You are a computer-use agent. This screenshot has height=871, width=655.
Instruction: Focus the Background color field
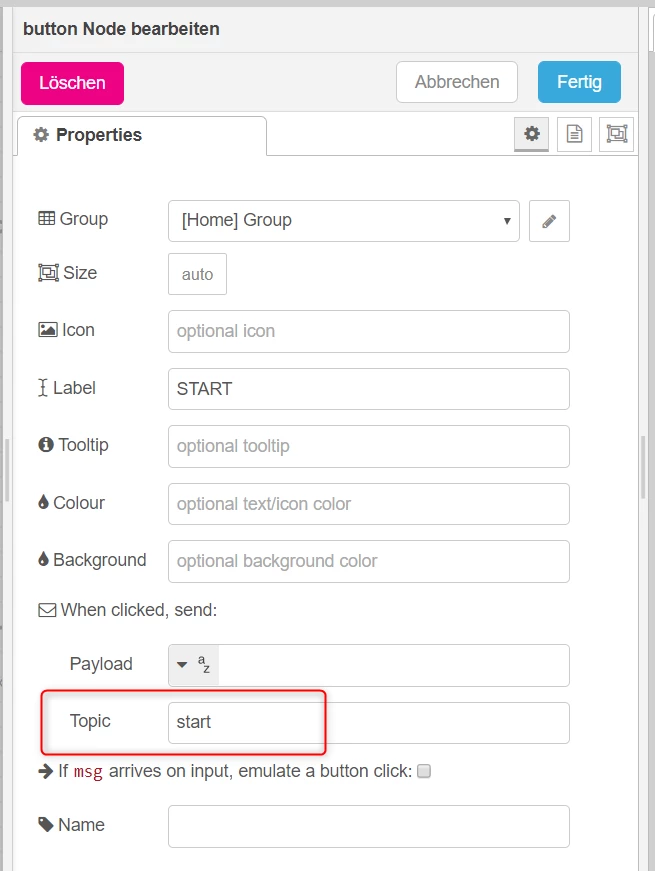[x=369, y=561]
